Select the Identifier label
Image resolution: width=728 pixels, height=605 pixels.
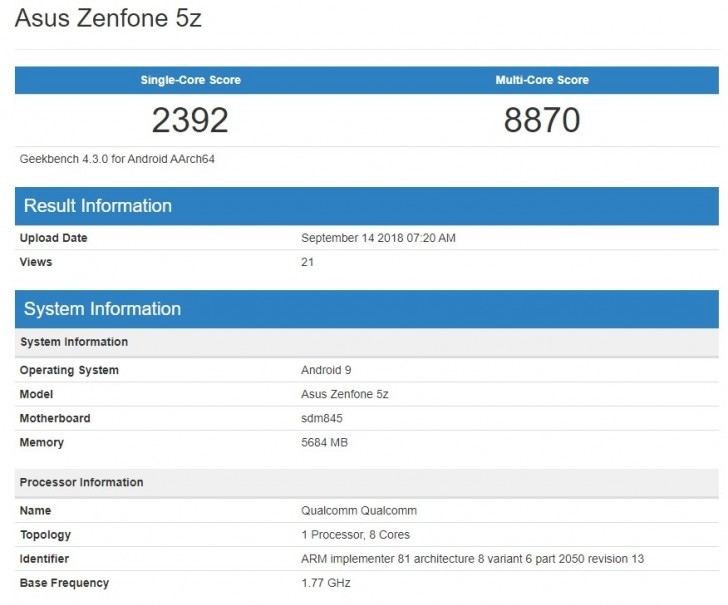click(44, 559)
